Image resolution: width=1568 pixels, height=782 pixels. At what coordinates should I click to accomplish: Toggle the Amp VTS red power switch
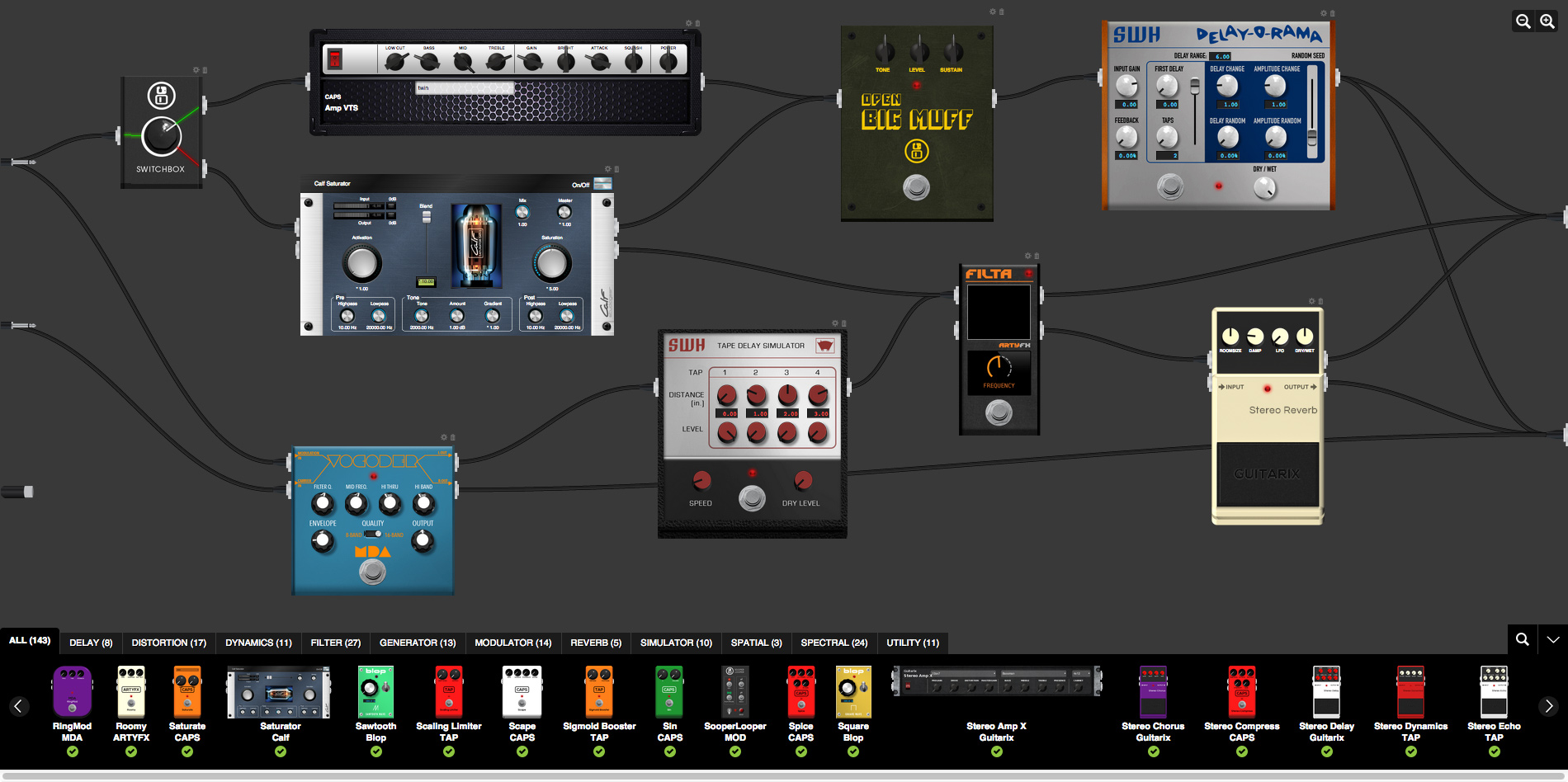pos(334,59)
